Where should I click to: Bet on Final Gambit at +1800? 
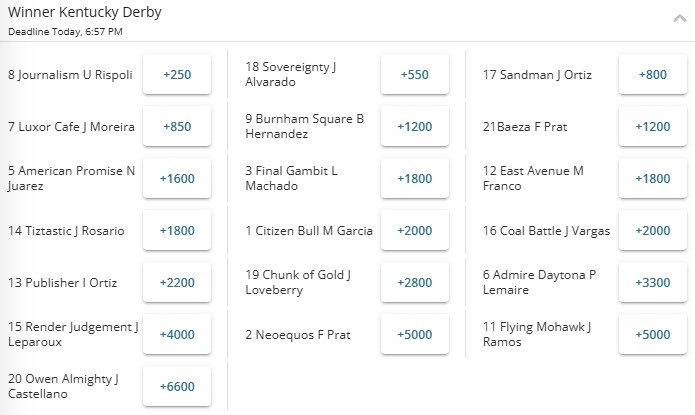tap(414, 179)
